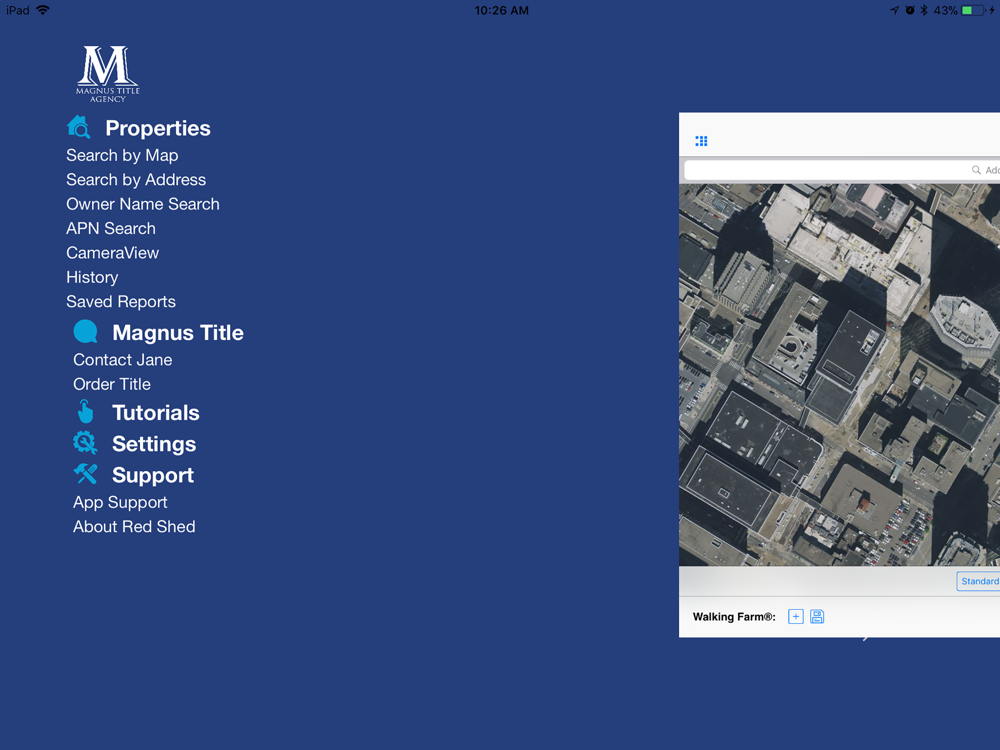Open APN Search
This screenshot has height=750, width=1000.
(x=111, y=228)
